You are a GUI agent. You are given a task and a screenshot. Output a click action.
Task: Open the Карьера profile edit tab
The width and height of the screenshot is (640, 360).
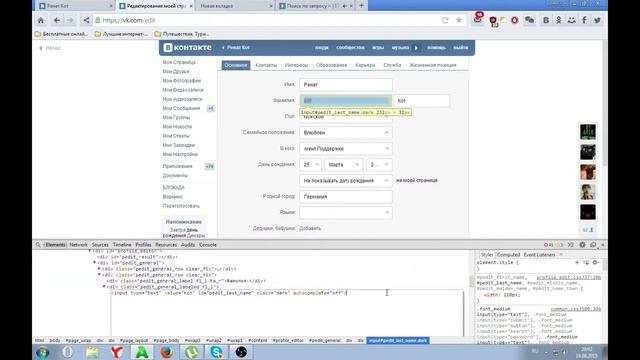pos(365,65)
